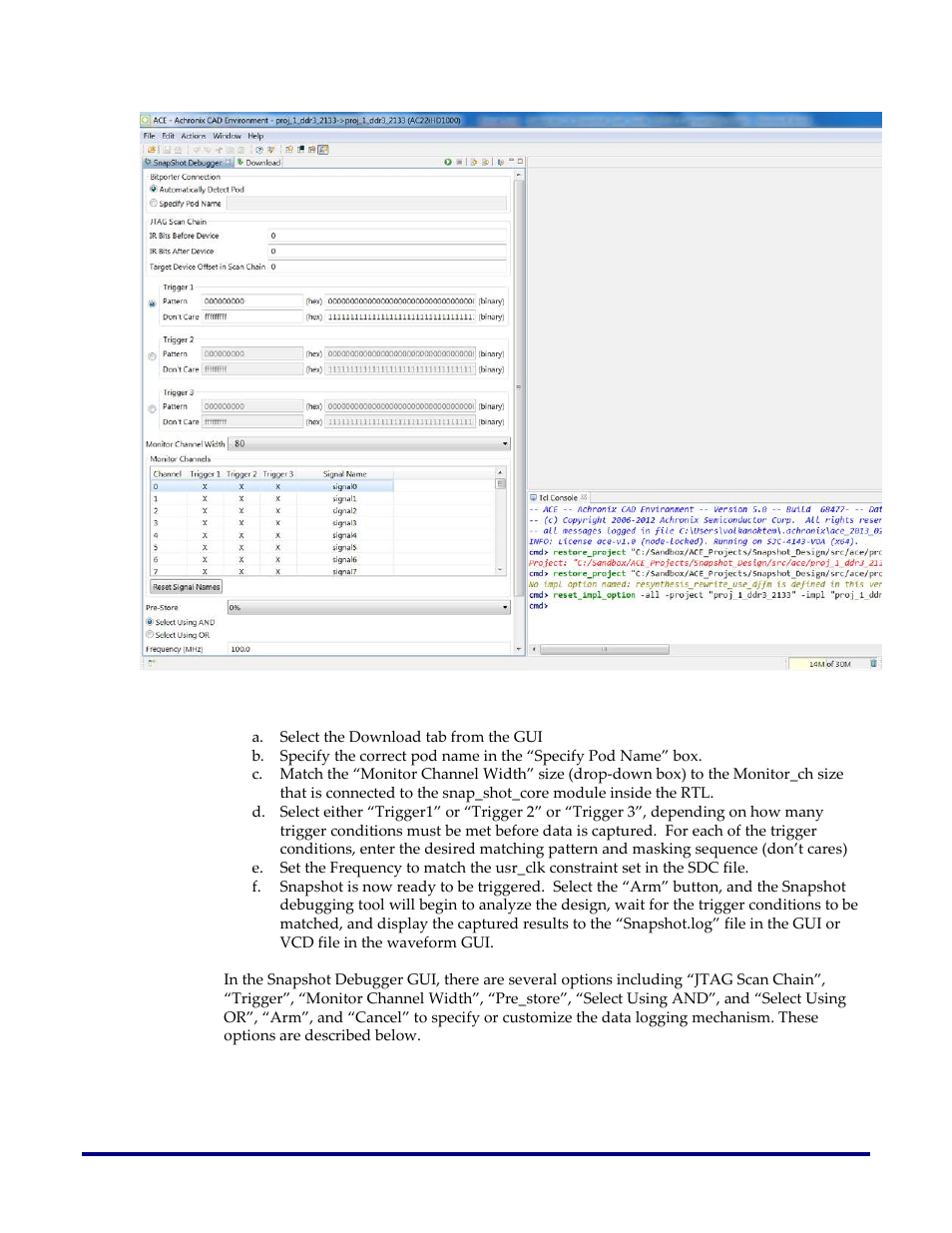Select the signal5 cell in Monitor Channels
Screen dimensions: 952x1233
click(x=344, y=547)
